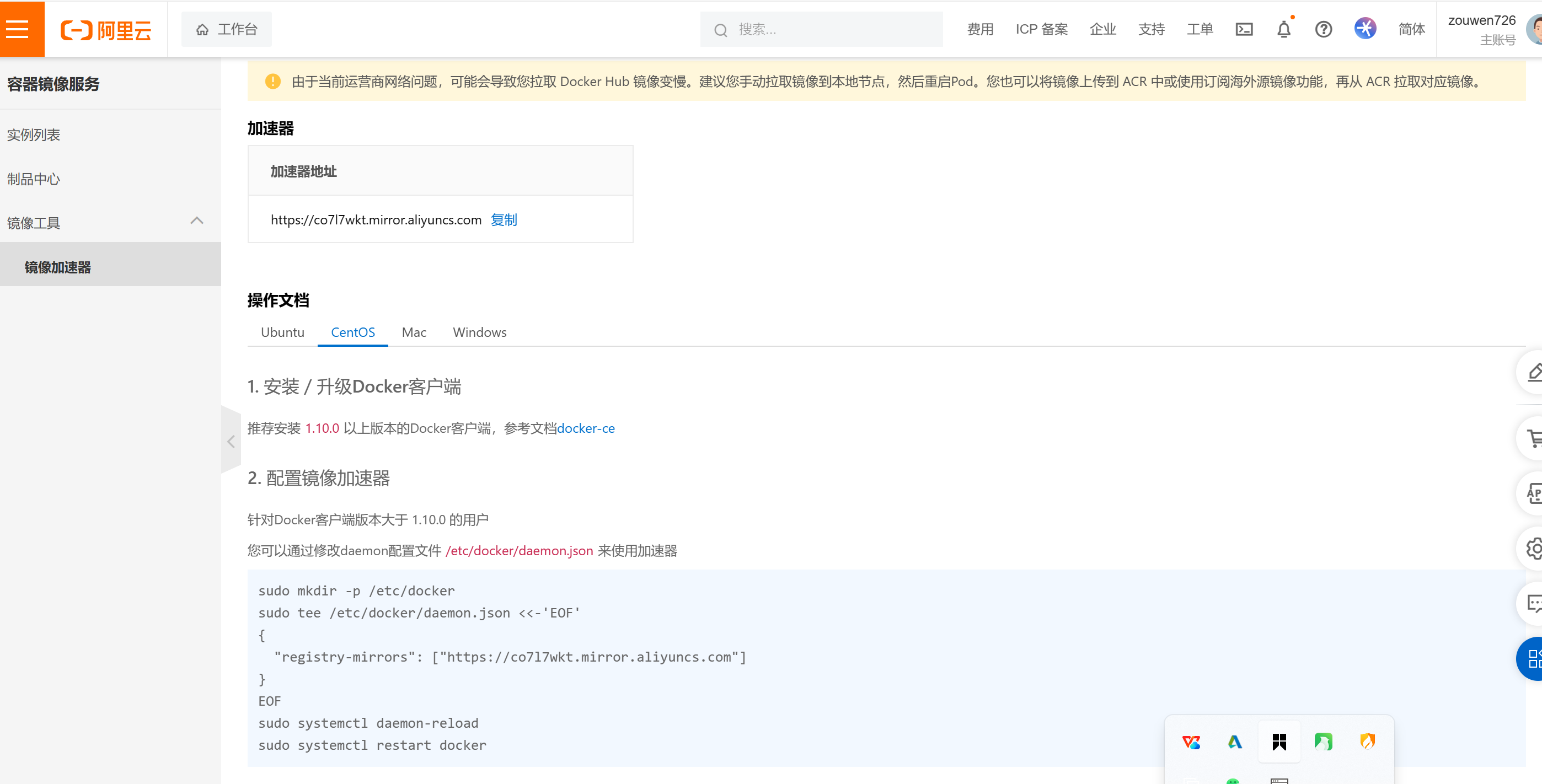Viewport: 1542px width, 784px height.
Task: Switch to the Ubuntu tab
Action: (282, 332)
